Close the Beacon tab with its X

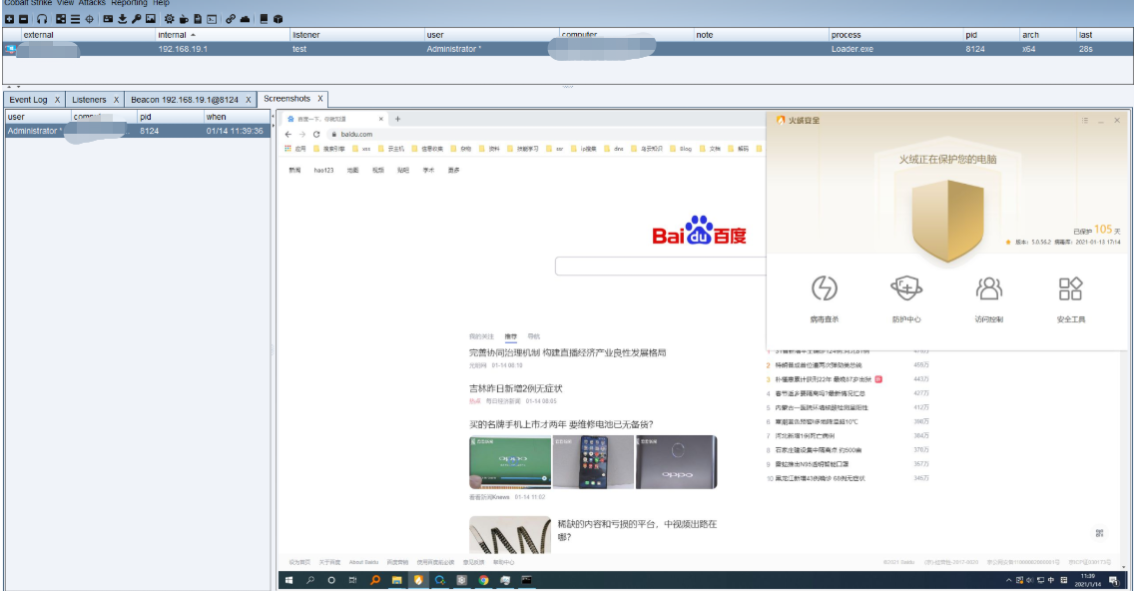coord(248,100)
